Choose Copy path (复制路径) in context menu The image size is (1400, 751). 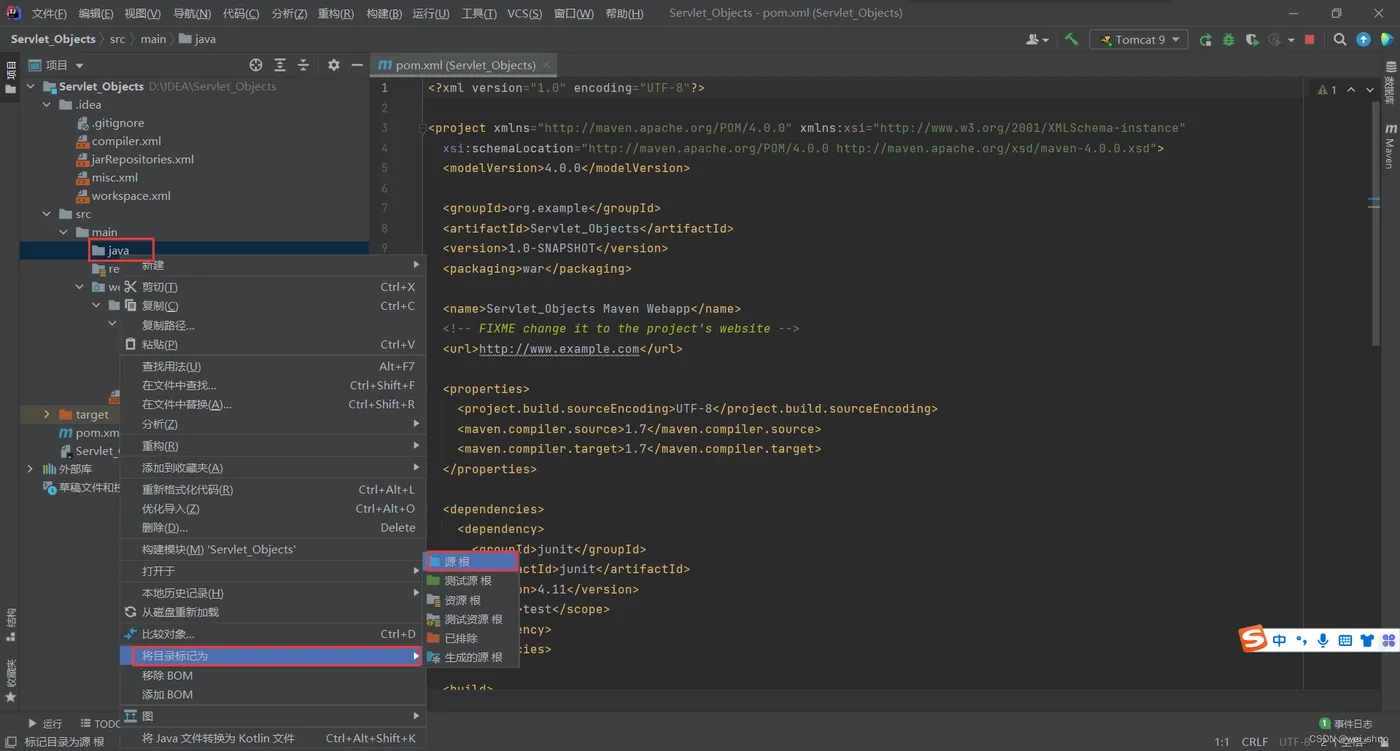(272, 325)
